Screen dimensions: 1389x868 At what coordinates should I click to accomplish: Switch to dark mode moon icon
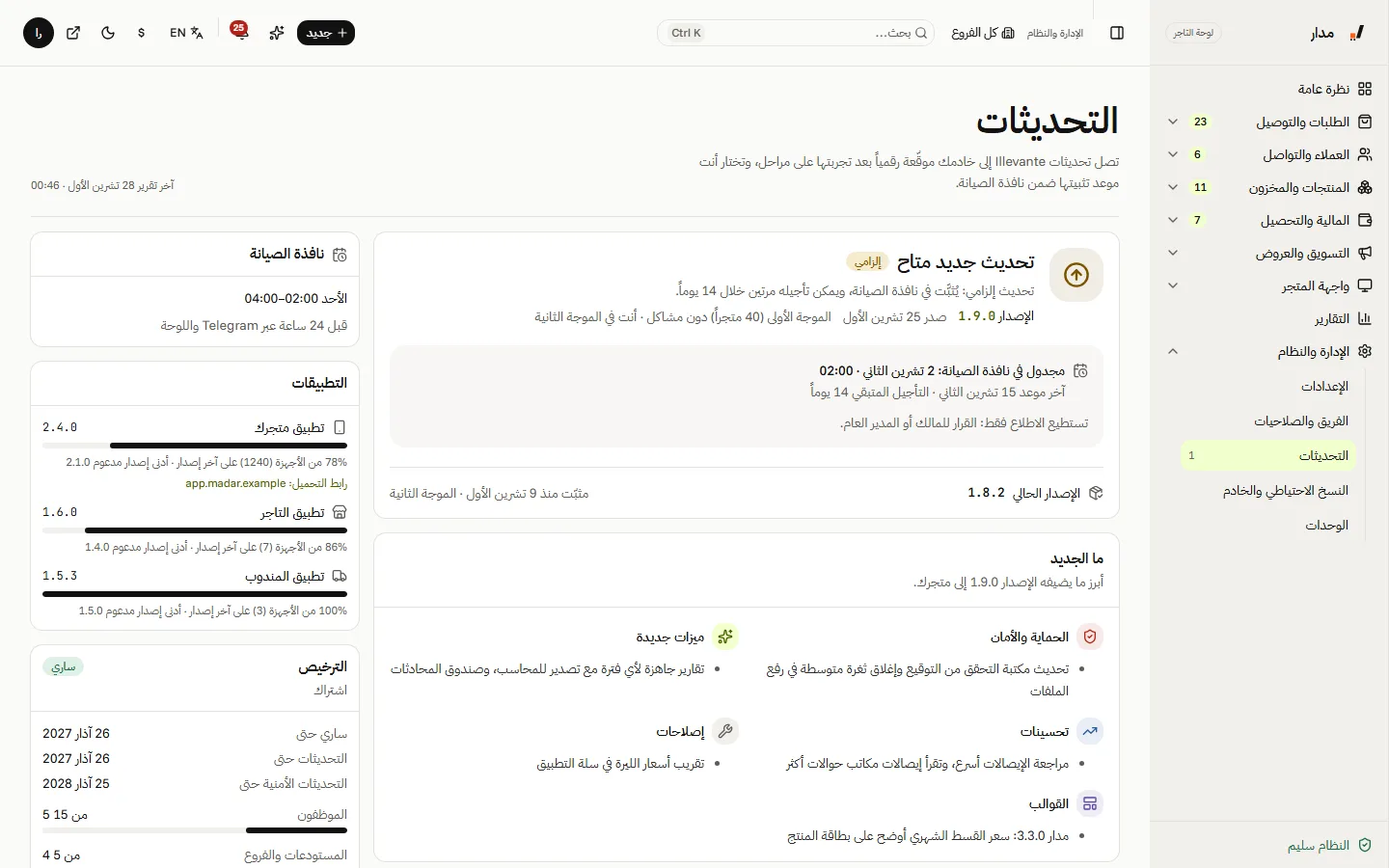(x=108, y=33)
